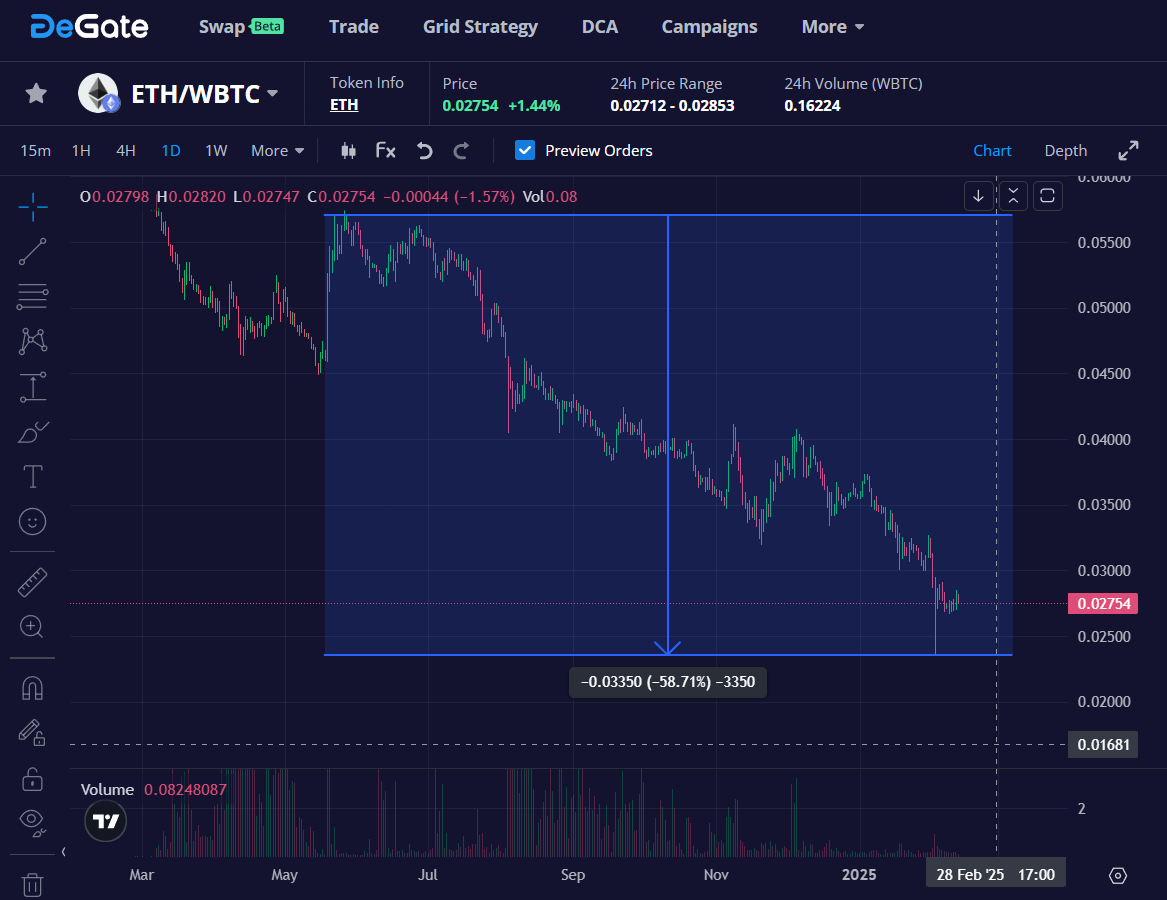This screenshot has height=900, width=1167.
Task: Switch to the Depth view tab
Action: tap(1065, 150)
